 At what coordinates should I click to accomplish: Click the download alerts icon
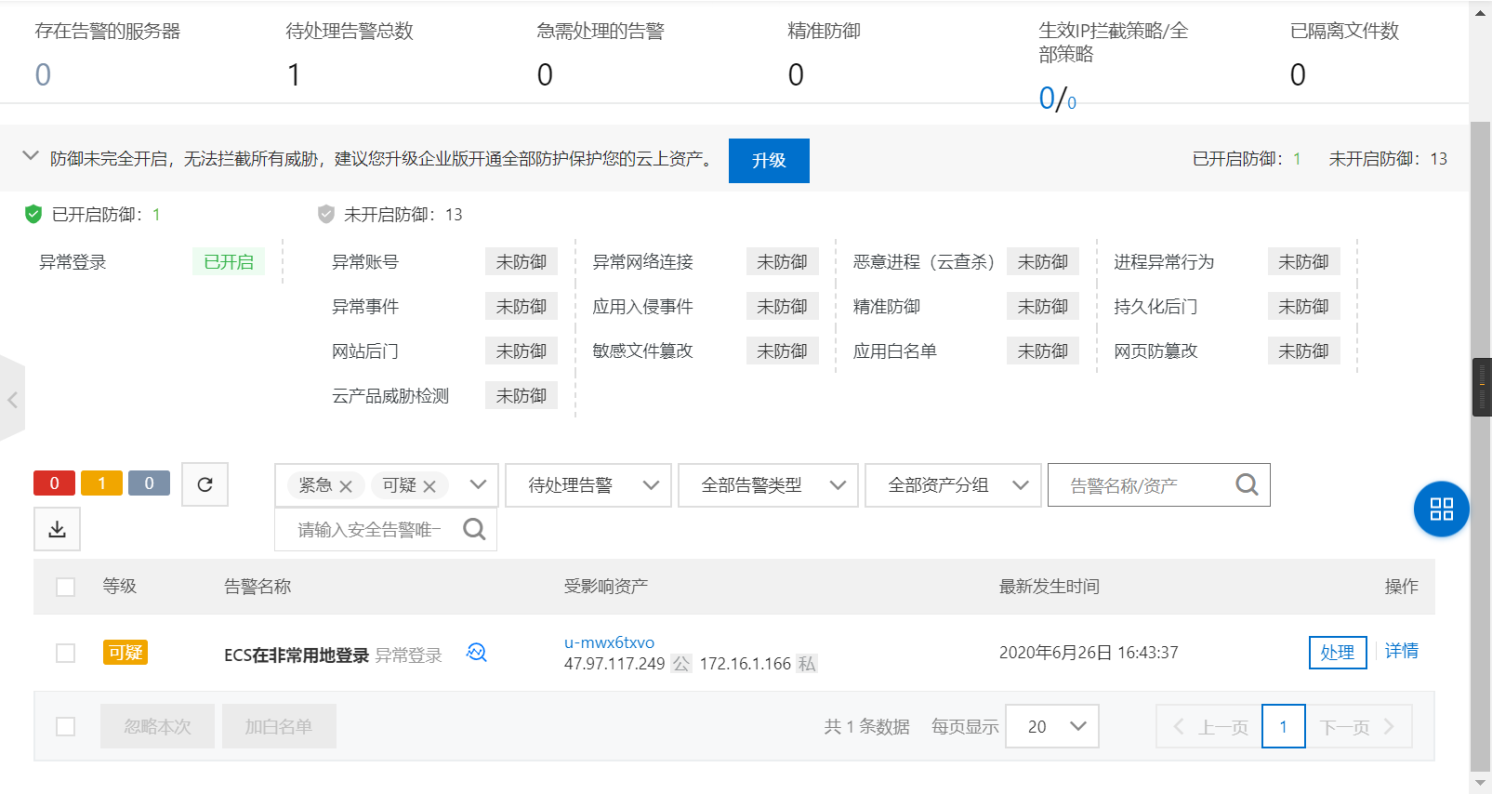tap(56, 529)
